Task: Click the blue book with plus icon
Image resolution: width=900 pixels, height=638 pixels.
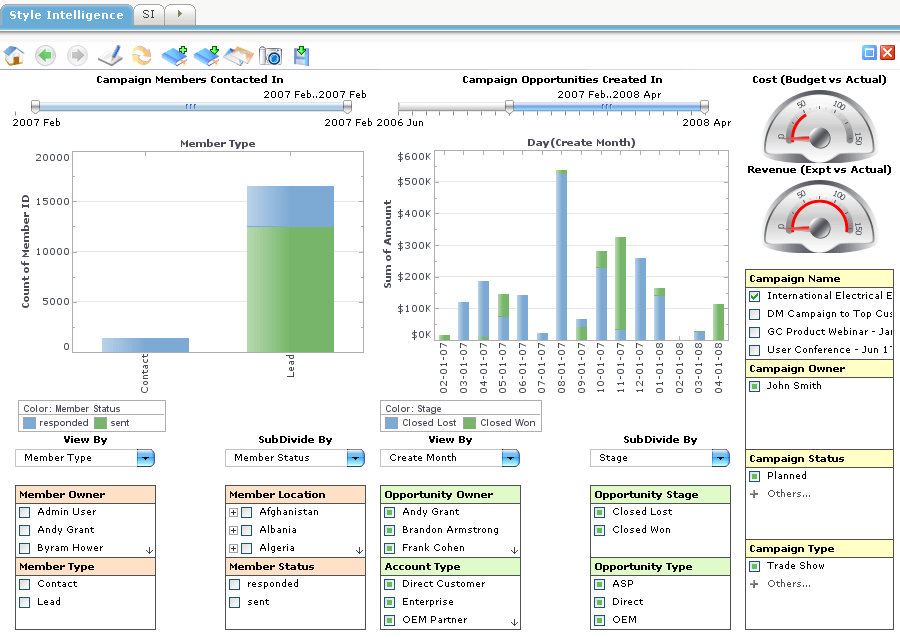Action: (175, 56)
